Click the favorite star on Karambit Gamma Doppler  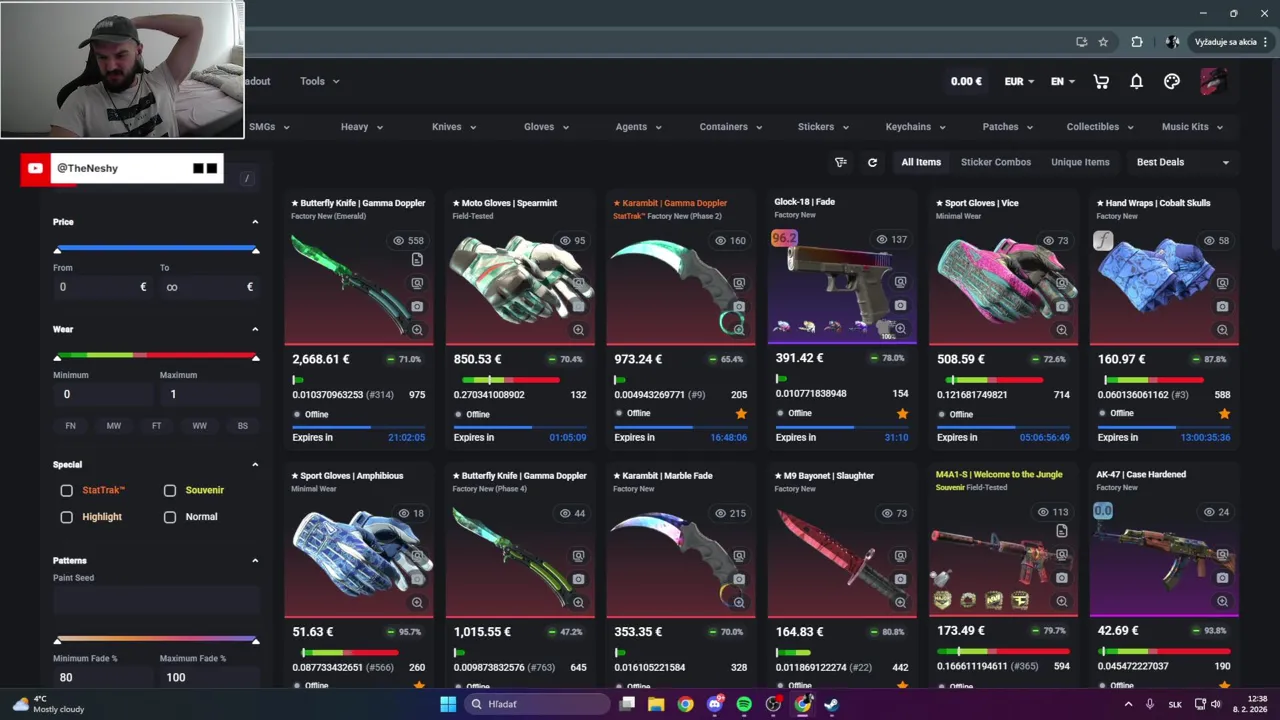(x=741, y=413)
